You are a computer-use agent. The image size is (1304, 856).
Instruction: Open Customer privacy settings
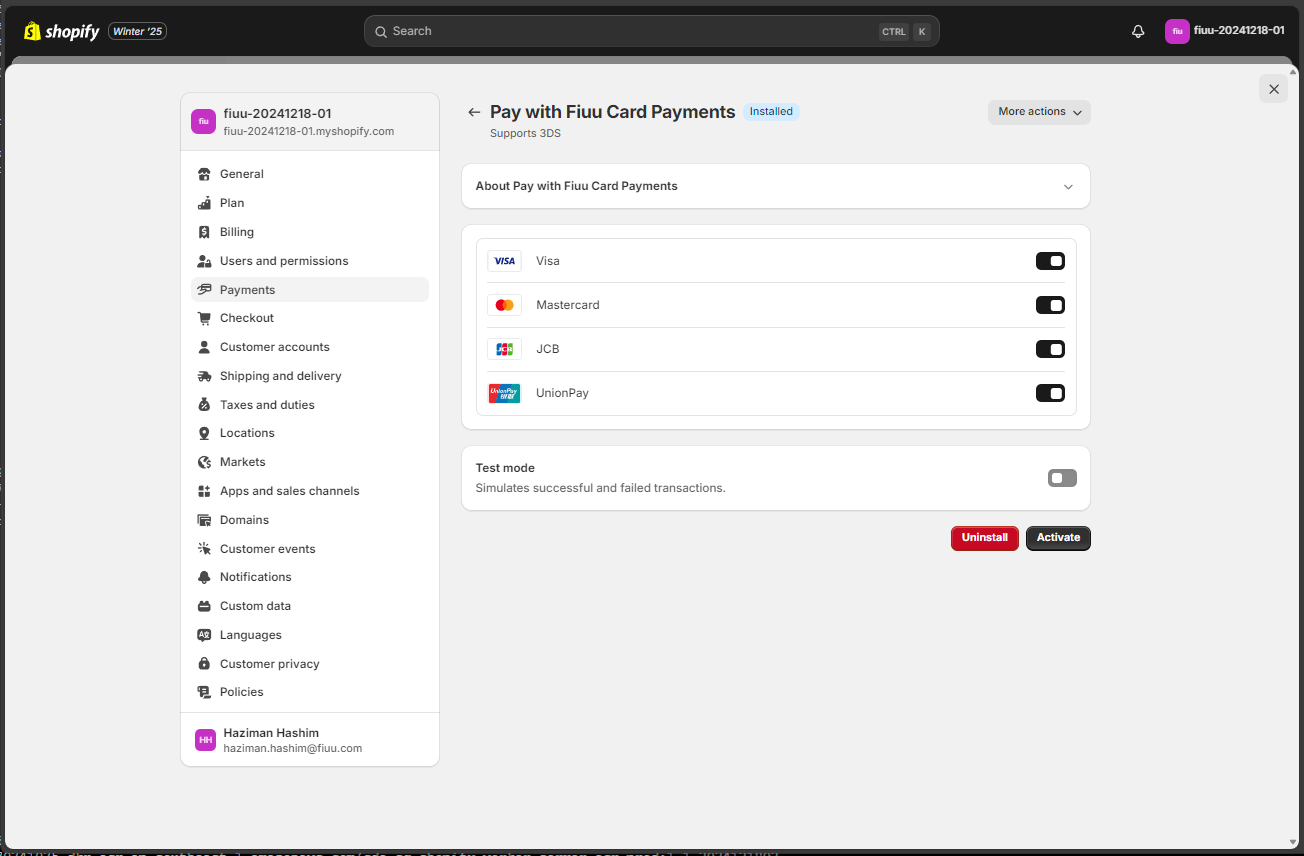[x=310, y=664]
